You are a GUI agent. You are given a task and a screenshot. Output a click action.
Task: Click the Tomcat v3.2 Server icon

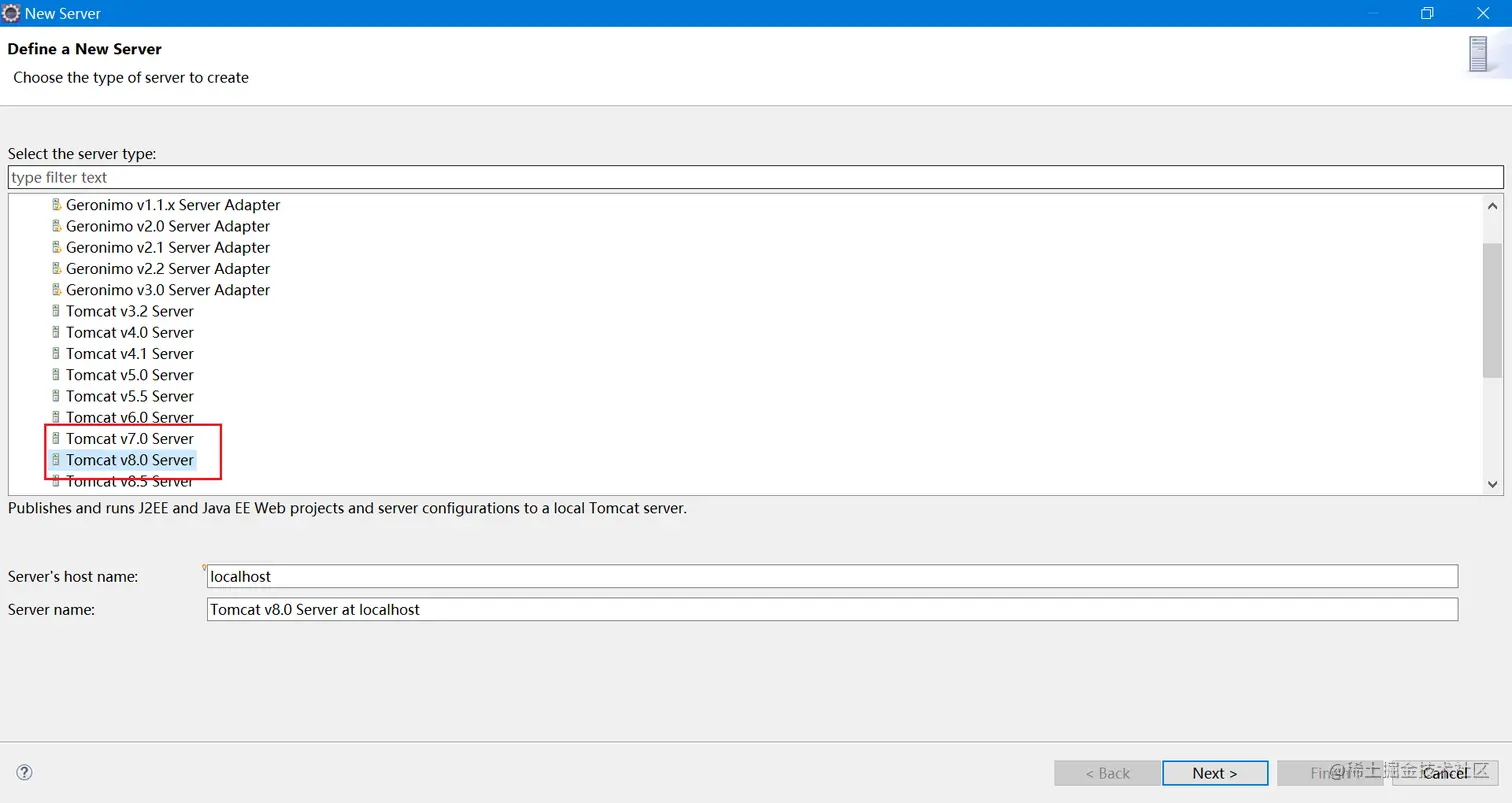pos(56,311)
